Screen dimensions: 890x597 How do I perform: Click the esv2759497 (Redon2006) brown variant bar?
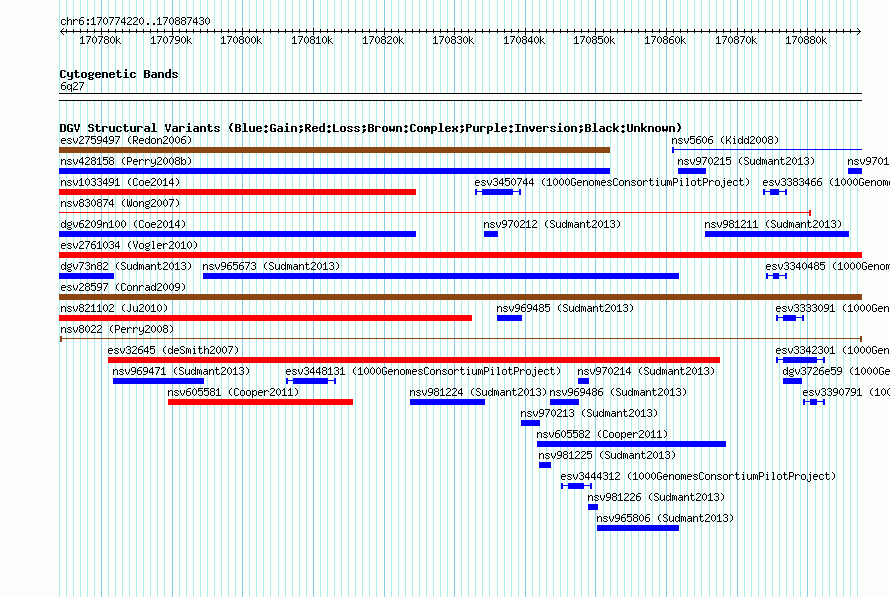[x=334, y=150]
